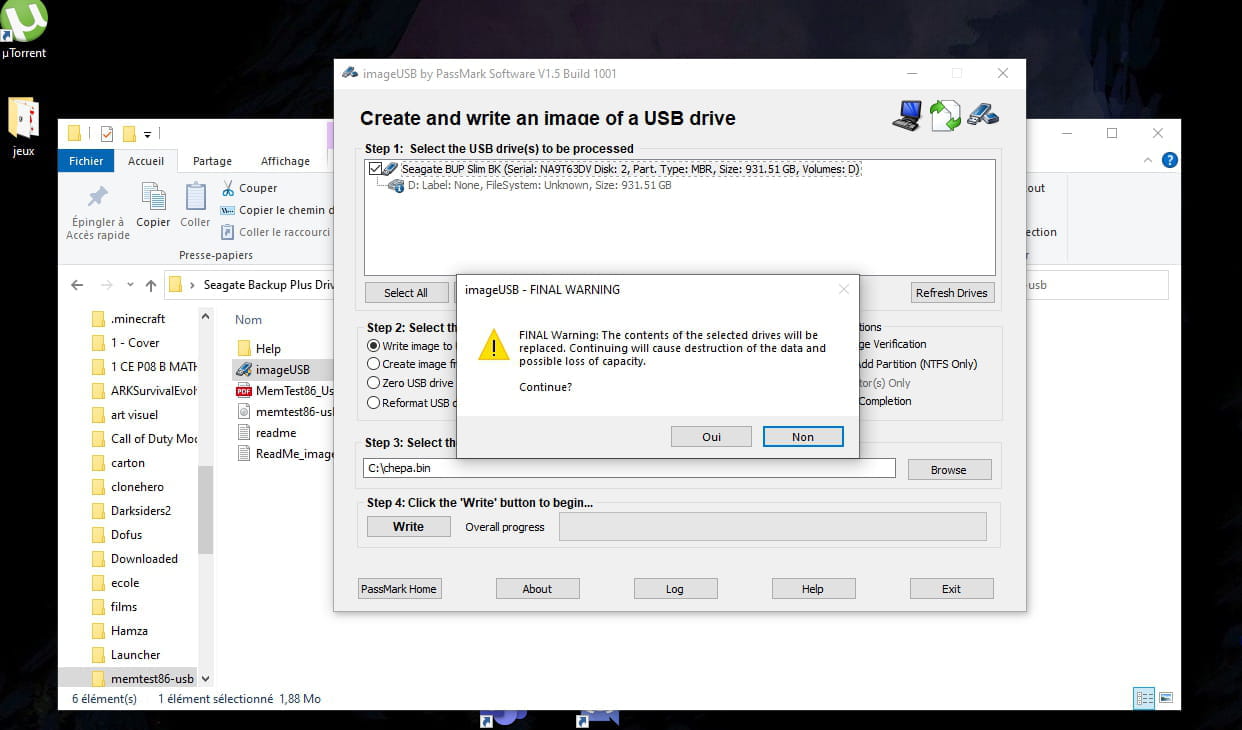This screenshot has height=730, width=1242.
Task: Click the Overall progress bar
Action: (773, 527)
